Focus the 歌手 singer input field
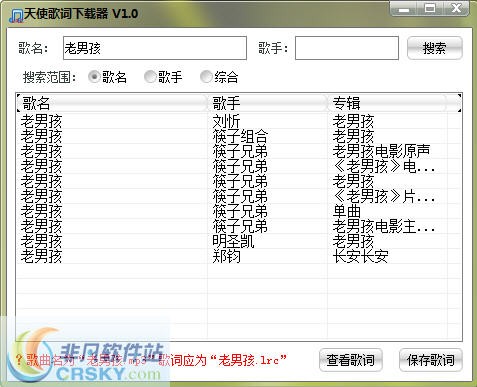Screen dimensions: 477x387 tap(347, 48)
